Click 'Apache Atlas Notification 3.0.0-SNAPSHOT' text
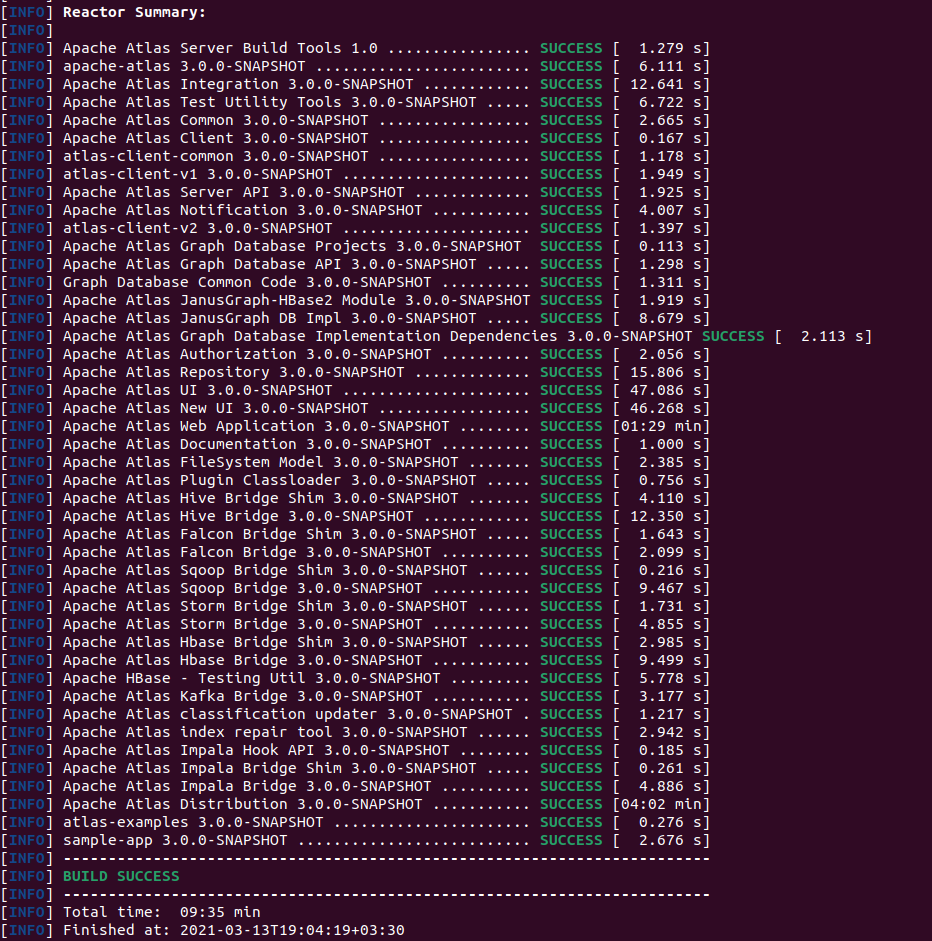 (x=242, y=210)
